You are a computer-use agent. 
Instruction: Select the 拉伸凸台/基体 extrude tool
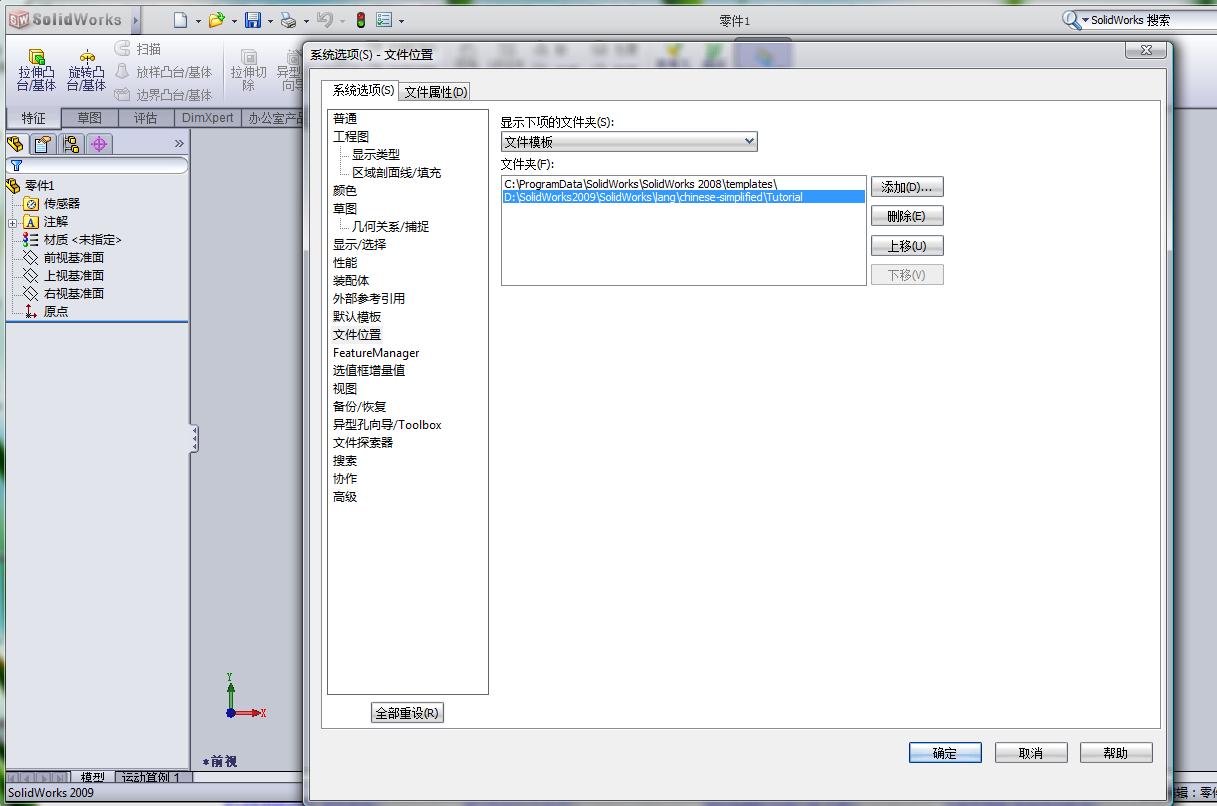point(37,70)
